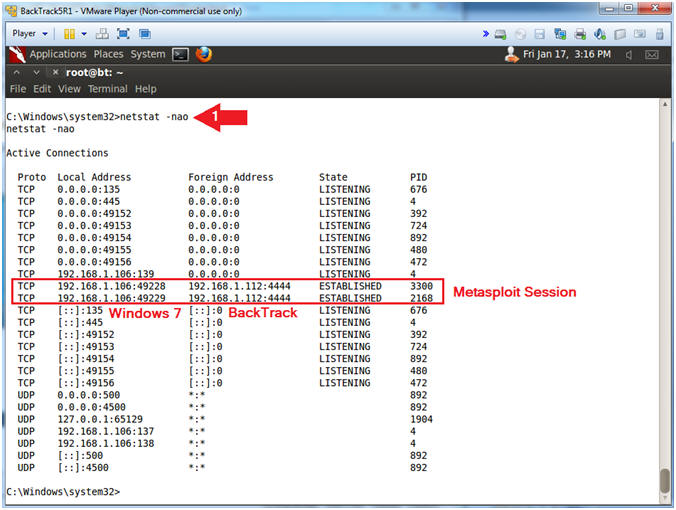Click UDP local address 192.168.1.106:138
The height and width of the screenshot is (510, 676).
point(106,443)
